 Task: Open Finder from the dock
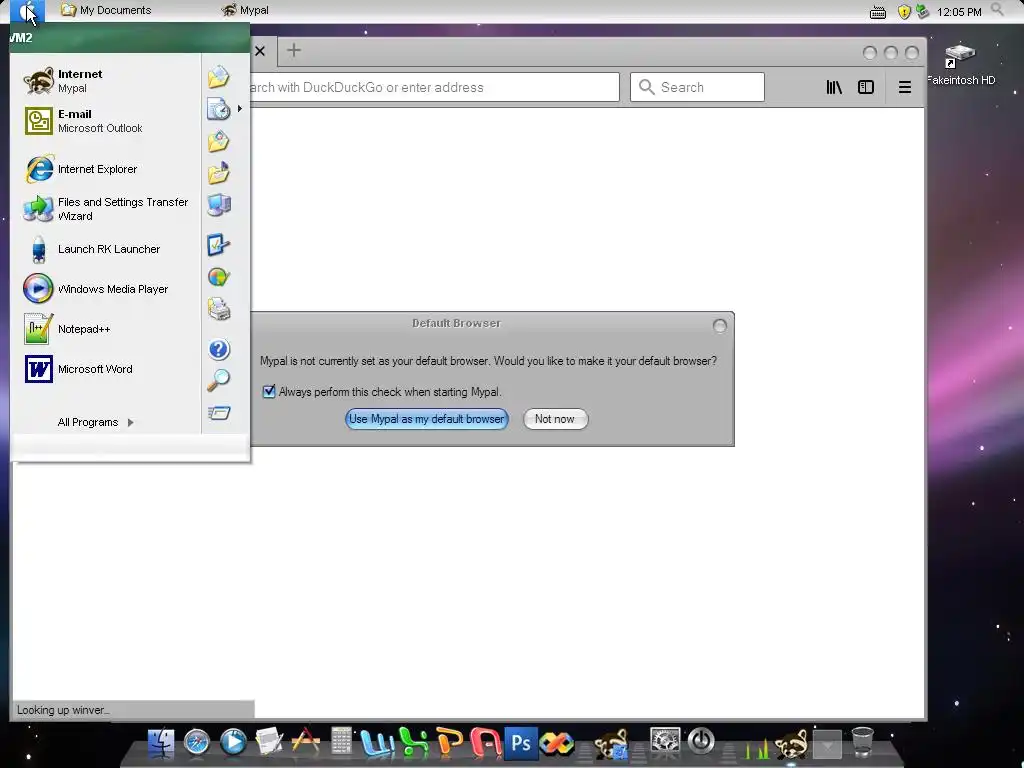coord(161,743)
